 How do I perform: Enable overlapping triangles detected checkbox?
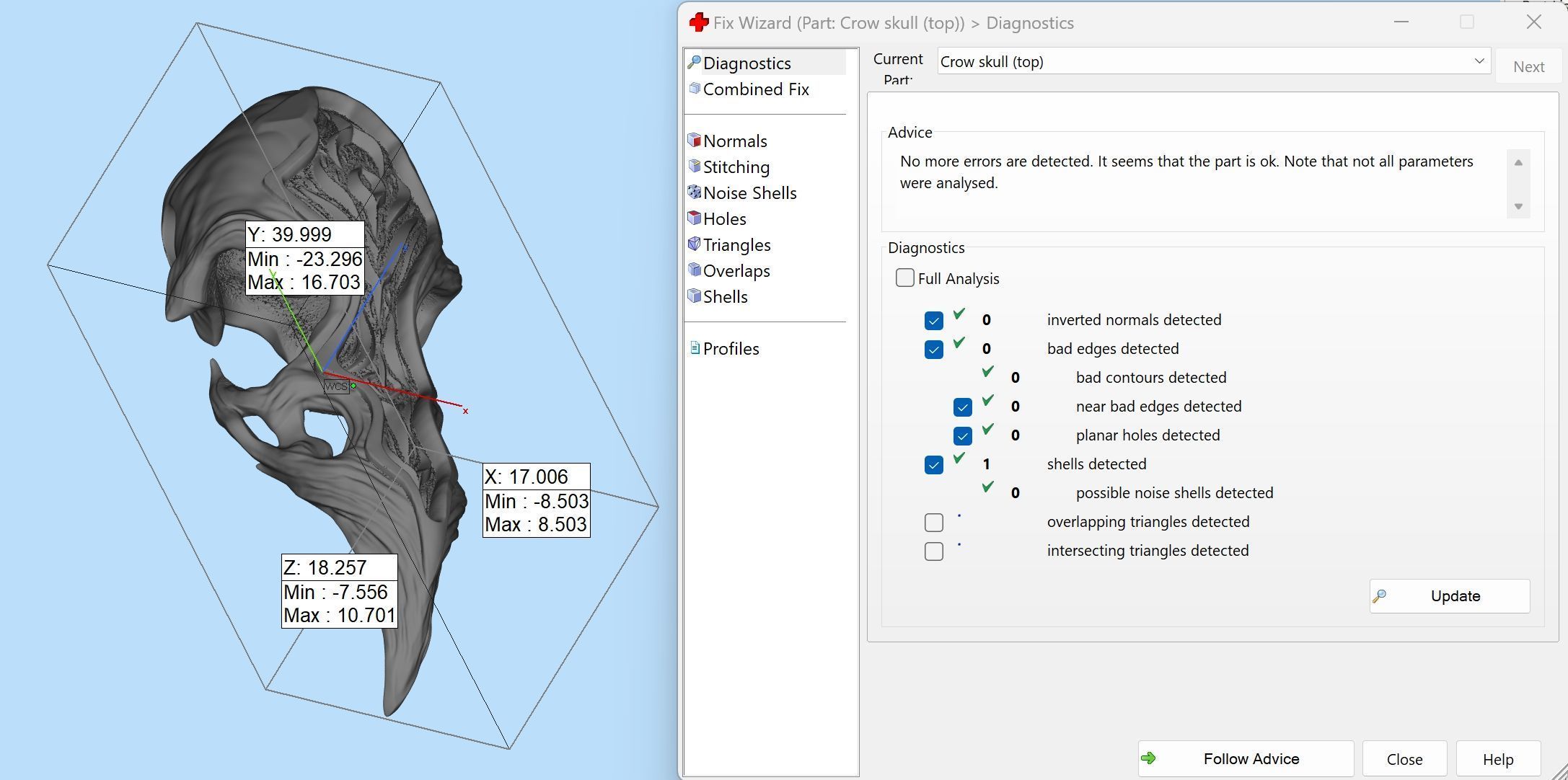click(x=933, y=523)
